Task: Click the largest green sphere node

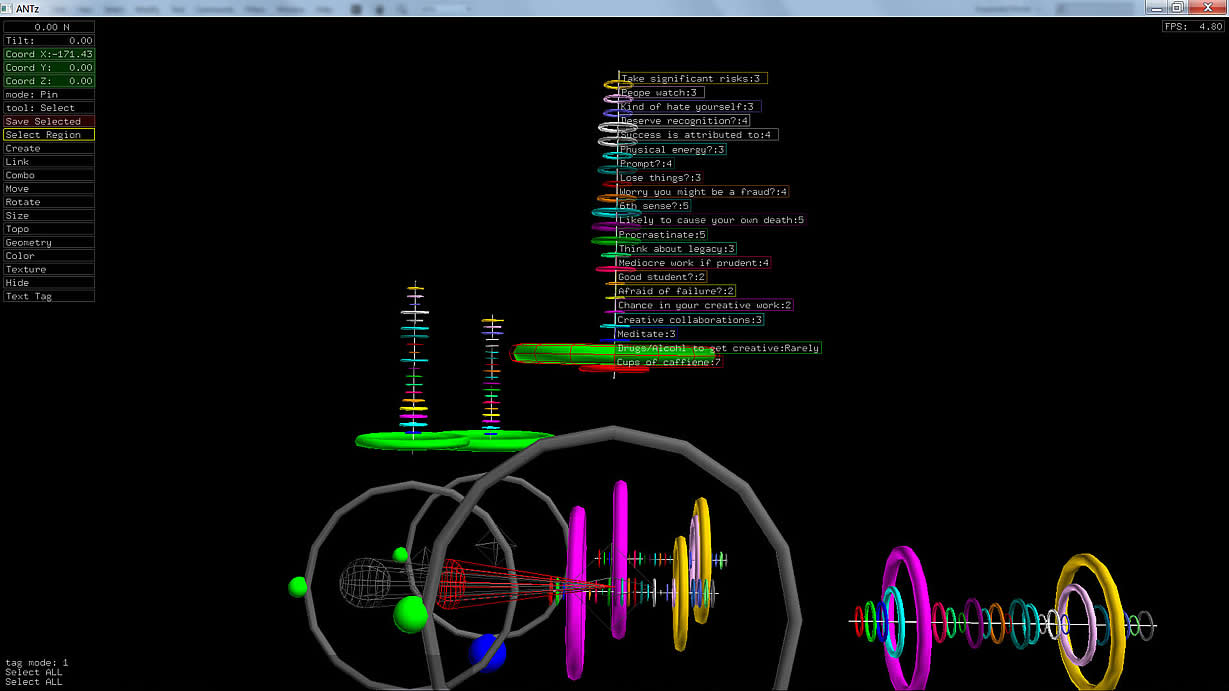Action: 410,614
